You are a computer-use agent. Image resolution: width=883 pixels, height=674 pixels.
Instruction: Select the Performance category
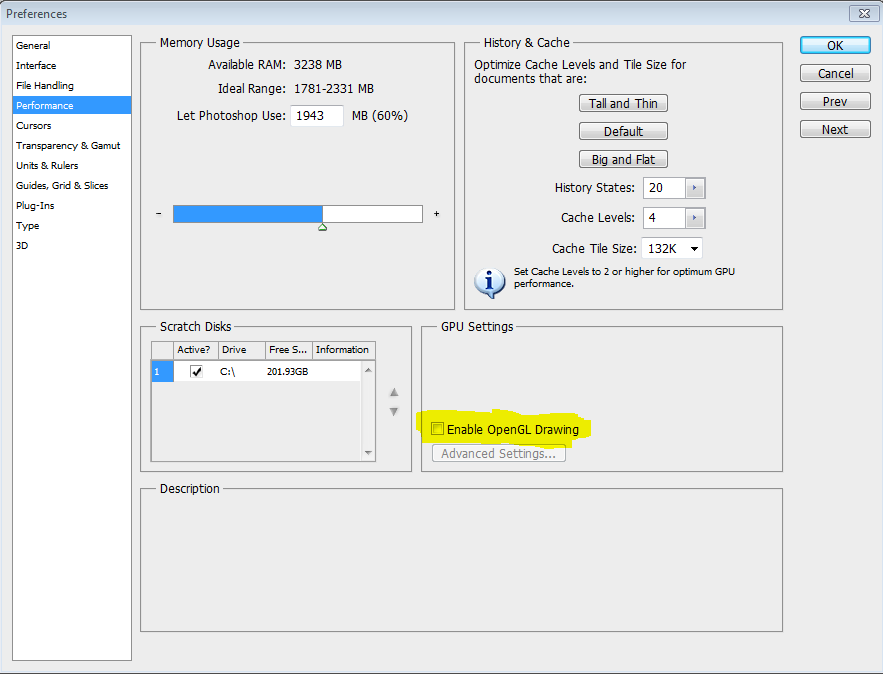coord(72,105)
